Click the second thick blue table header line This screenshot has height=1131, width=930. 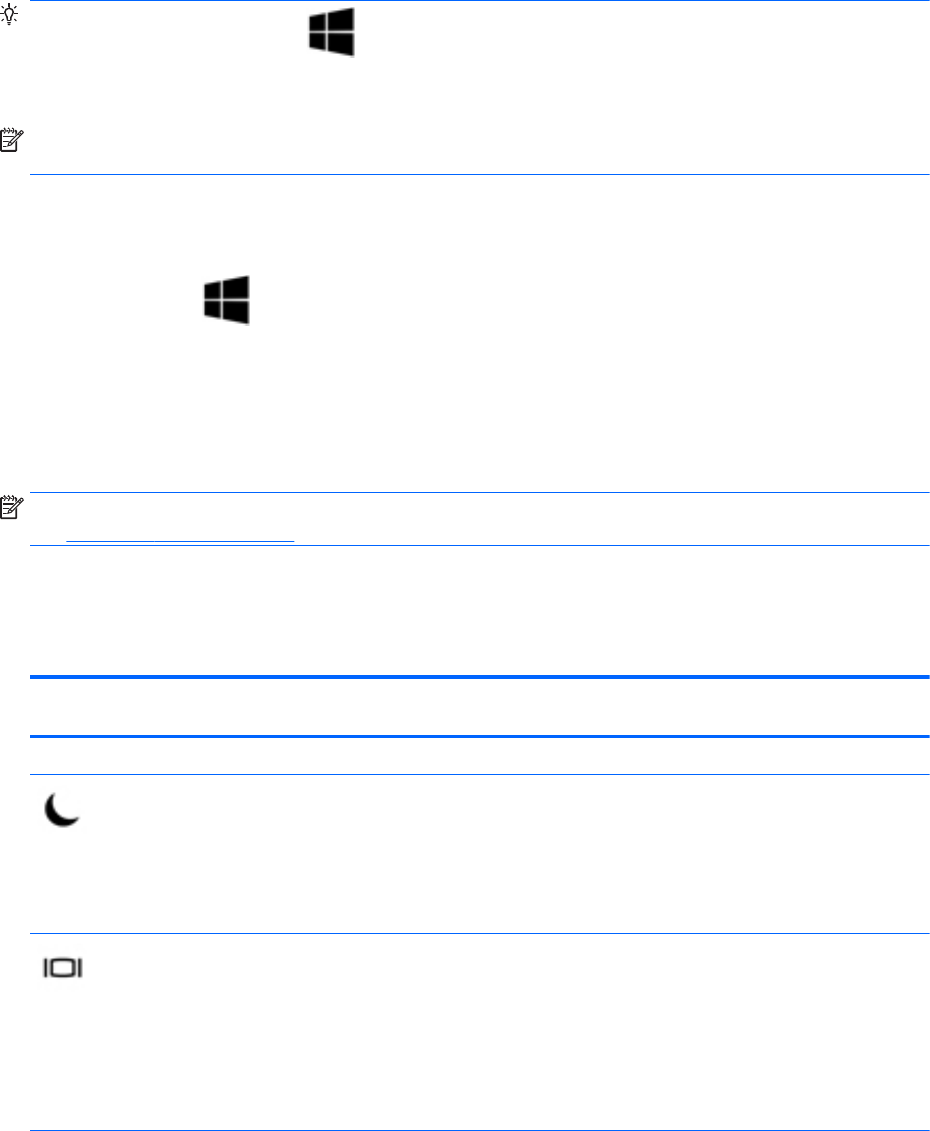[479, 736]
